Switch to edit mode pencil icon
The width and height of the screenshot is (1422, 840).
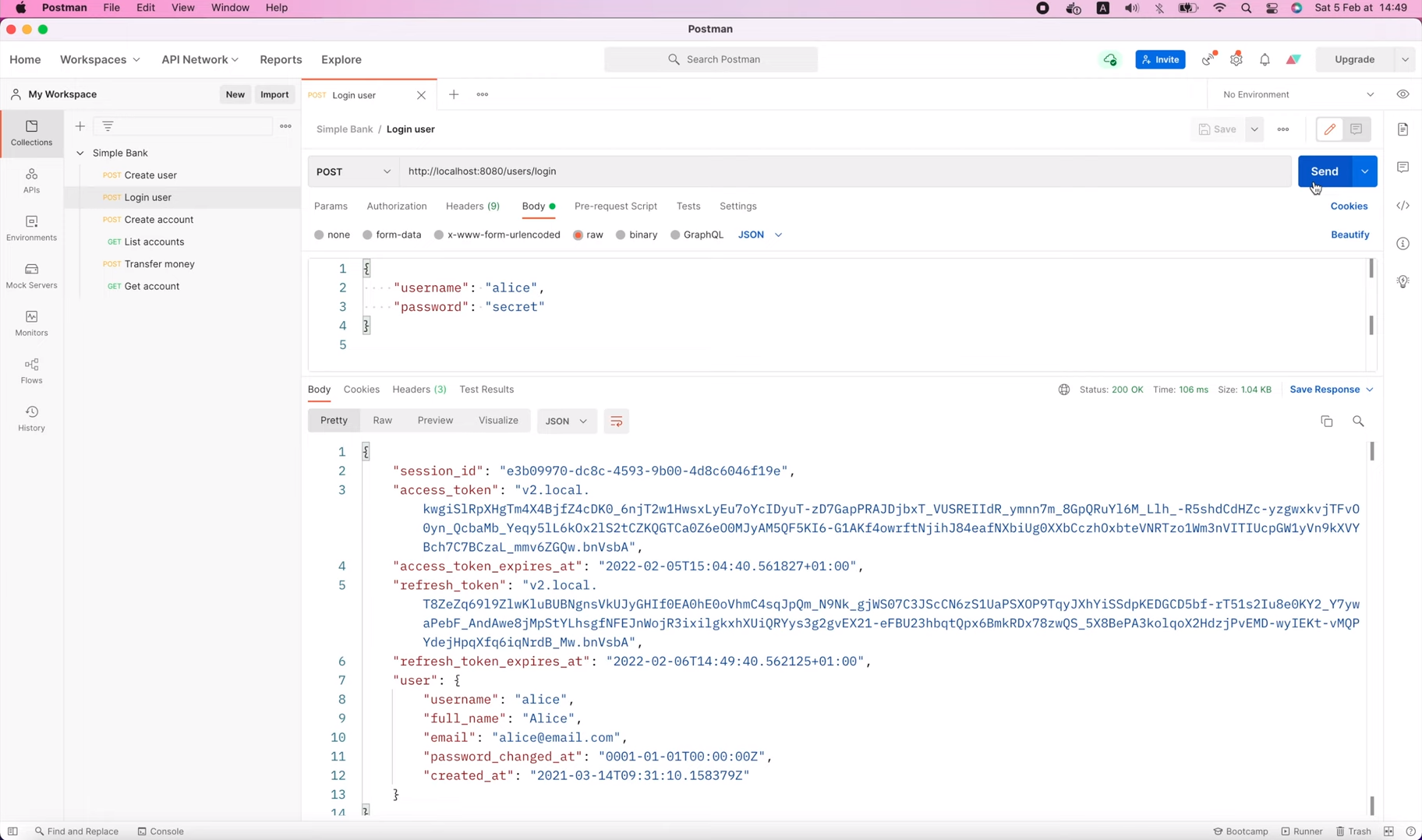(x=1329, y=129)
